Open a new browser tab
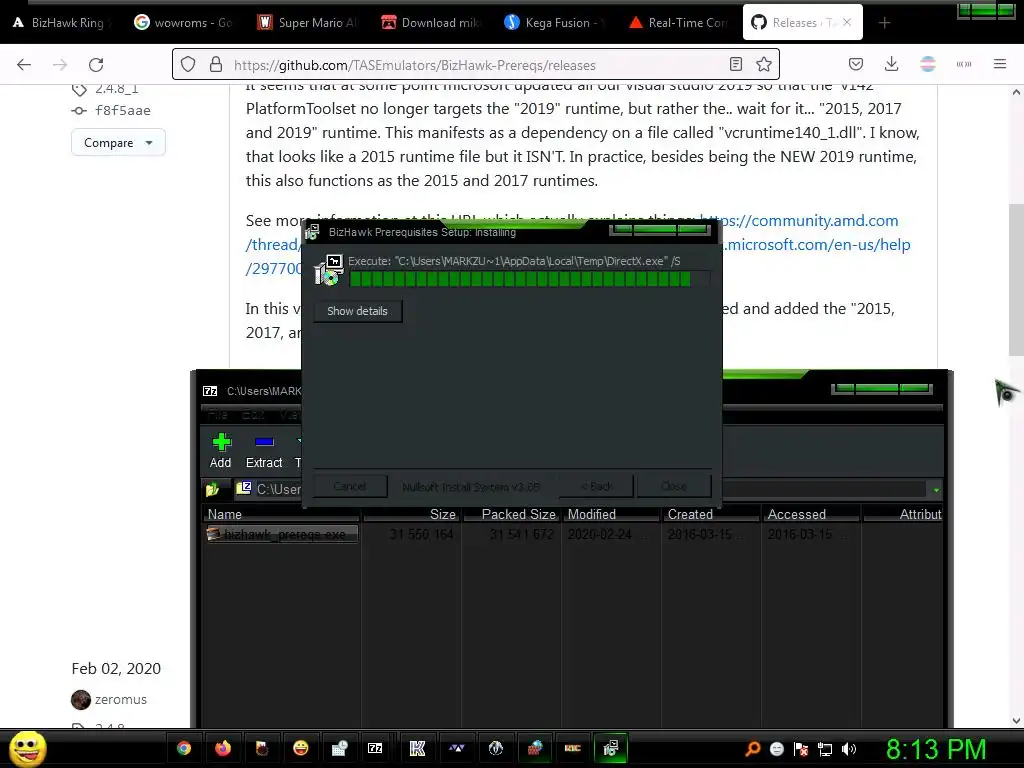This screenshot has width=1024, height=768. coord(884,23)
